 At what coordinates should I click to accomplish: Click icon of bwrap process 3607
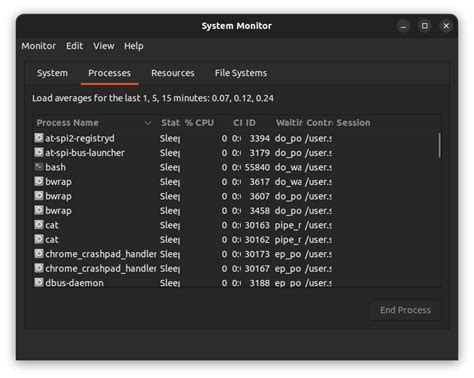click(39, 196)
